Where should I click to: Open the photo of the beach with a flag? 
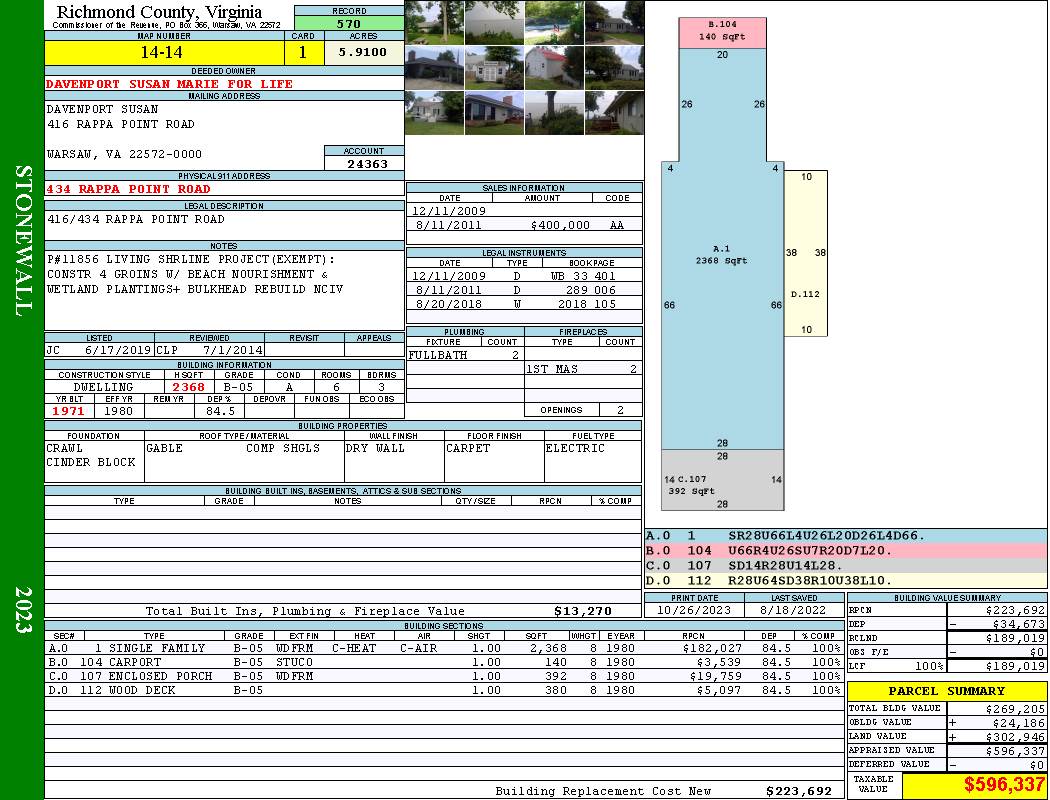(x=554, y=23)
